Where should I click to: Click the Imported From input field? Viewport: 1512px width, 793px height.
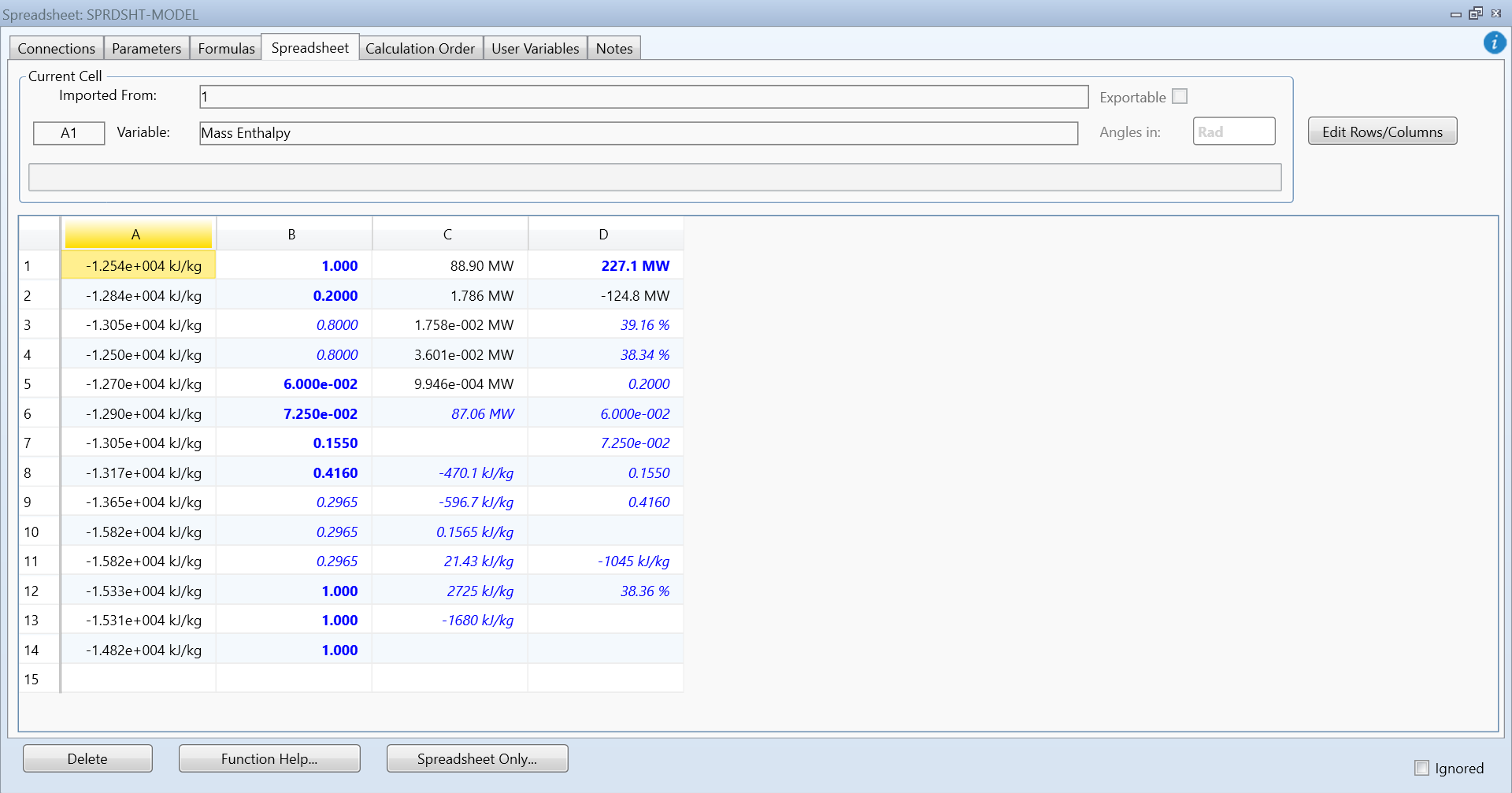point(643,97)
